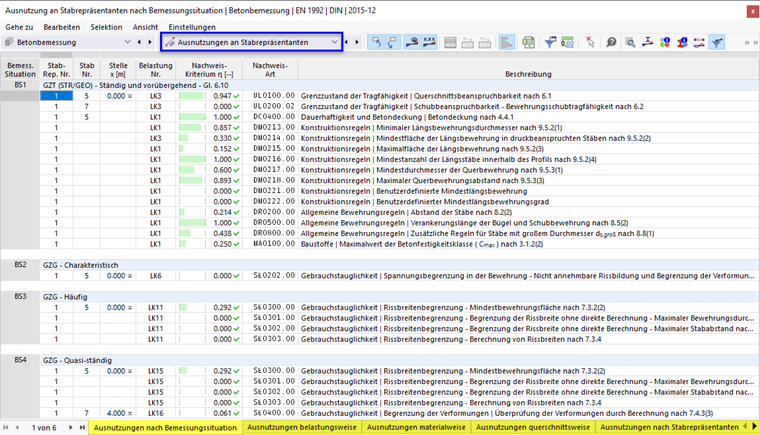Open the question mark info icon
The height and width of the screenshot is (435, 760).
pos(611,43)
